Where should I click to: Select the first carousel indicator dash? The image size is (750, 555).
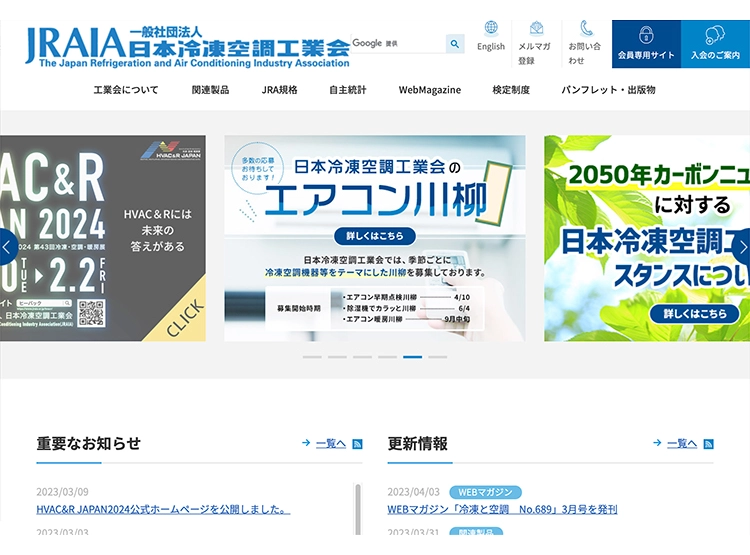(x=312, y=357)
